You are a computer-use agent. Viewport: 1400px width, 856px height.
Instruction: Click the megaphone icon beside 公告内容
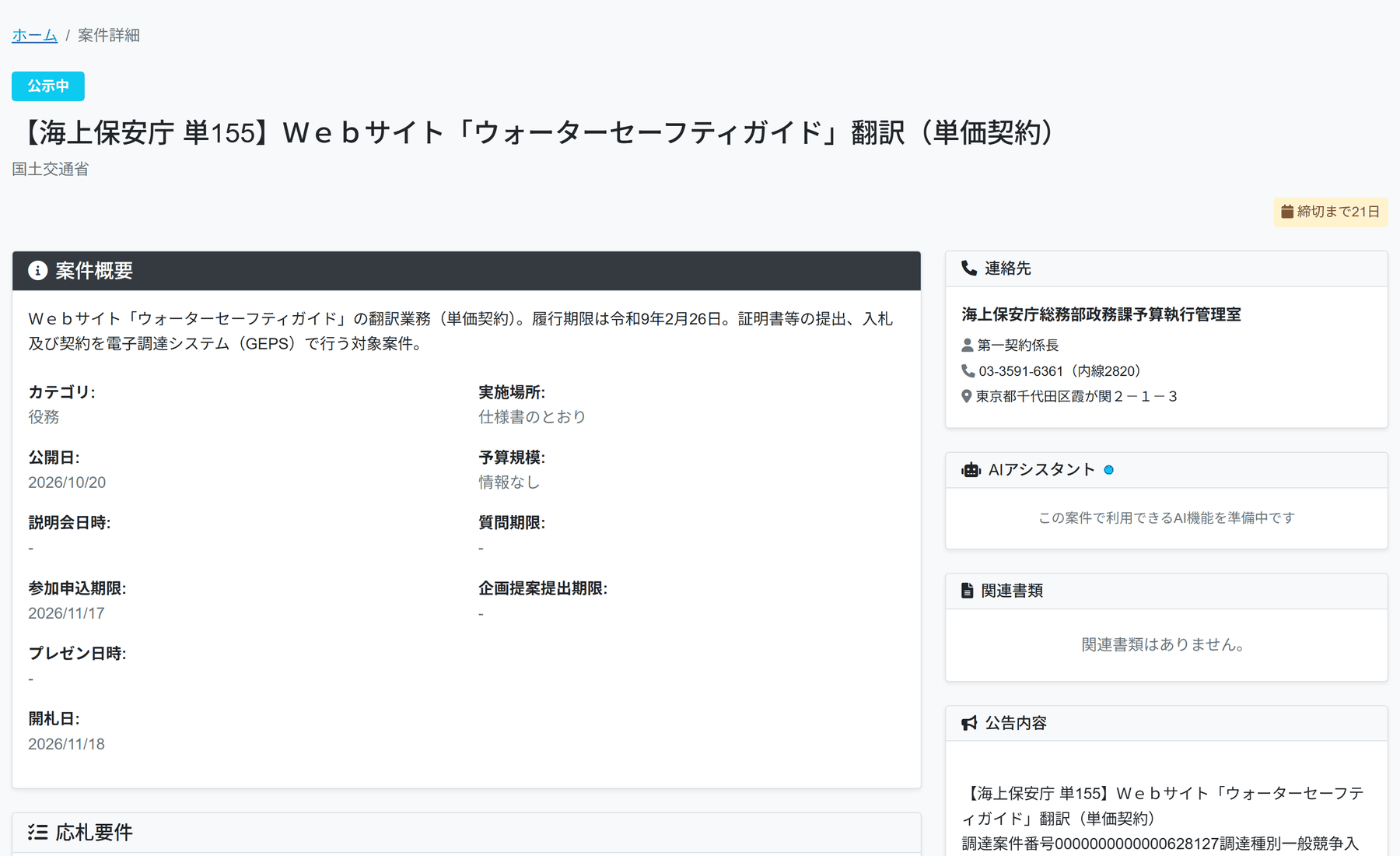[x=969, y=723]
